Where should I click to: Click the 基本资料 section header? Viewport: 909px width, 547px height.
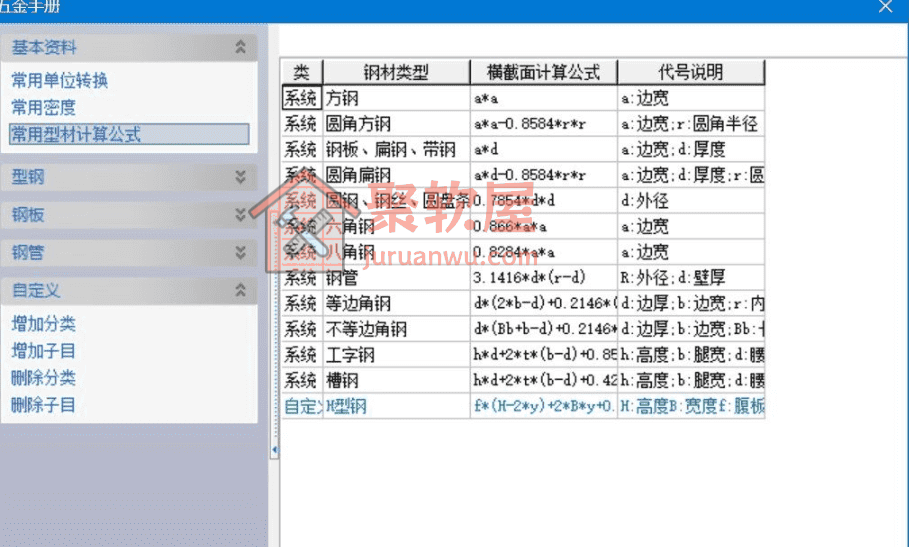pos(129,47)
